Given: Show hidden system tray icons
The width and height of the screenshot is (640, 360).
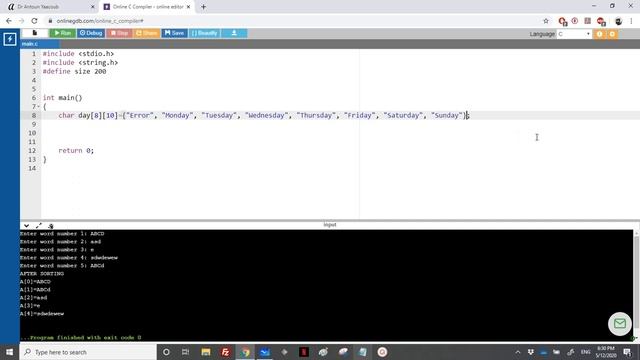Looking at the screenshot, I should pyautogui.click(x=518, y=352).
